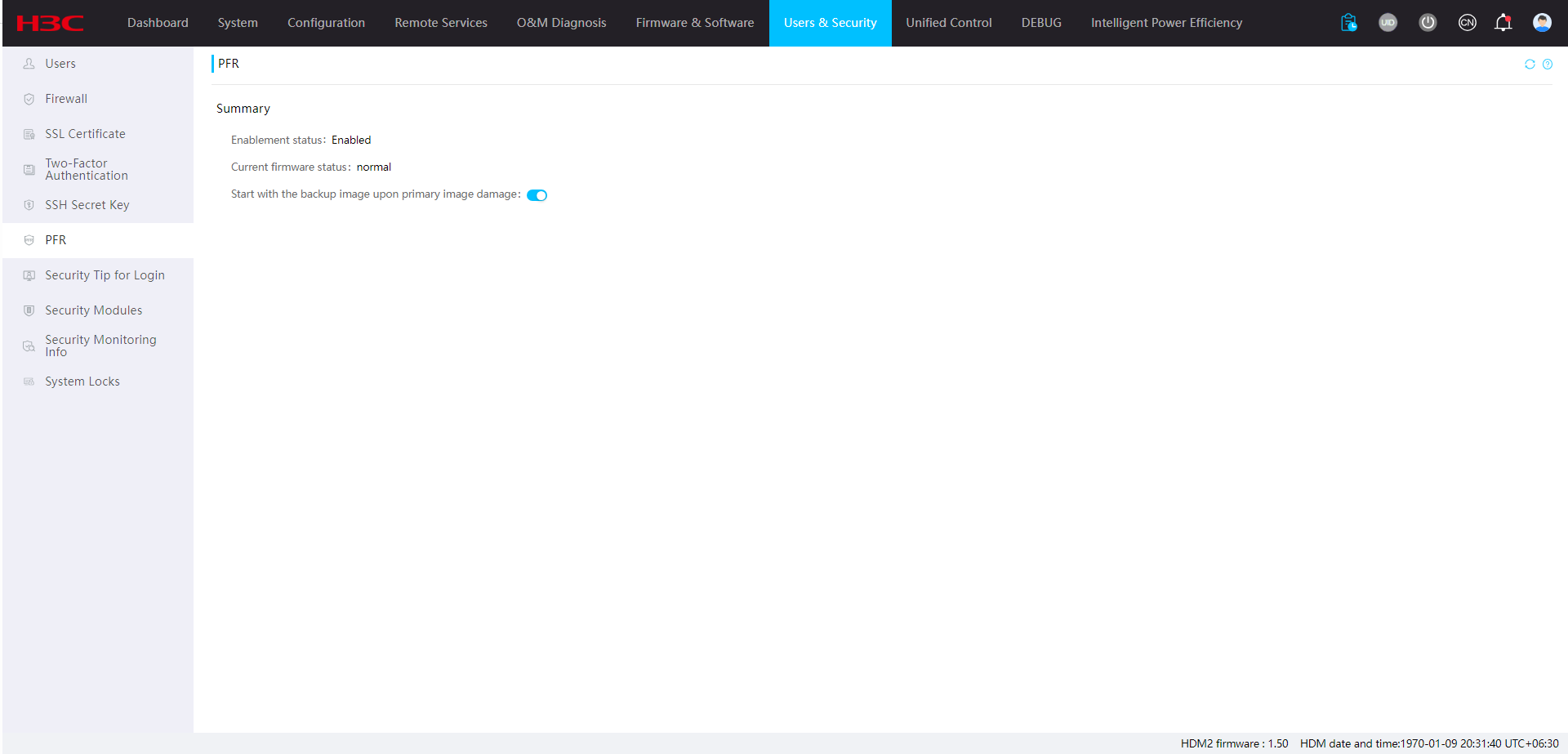Screen dimensions: 1568x754
Task: Click the Two-Factor Authentication icon
Action: 29,170
